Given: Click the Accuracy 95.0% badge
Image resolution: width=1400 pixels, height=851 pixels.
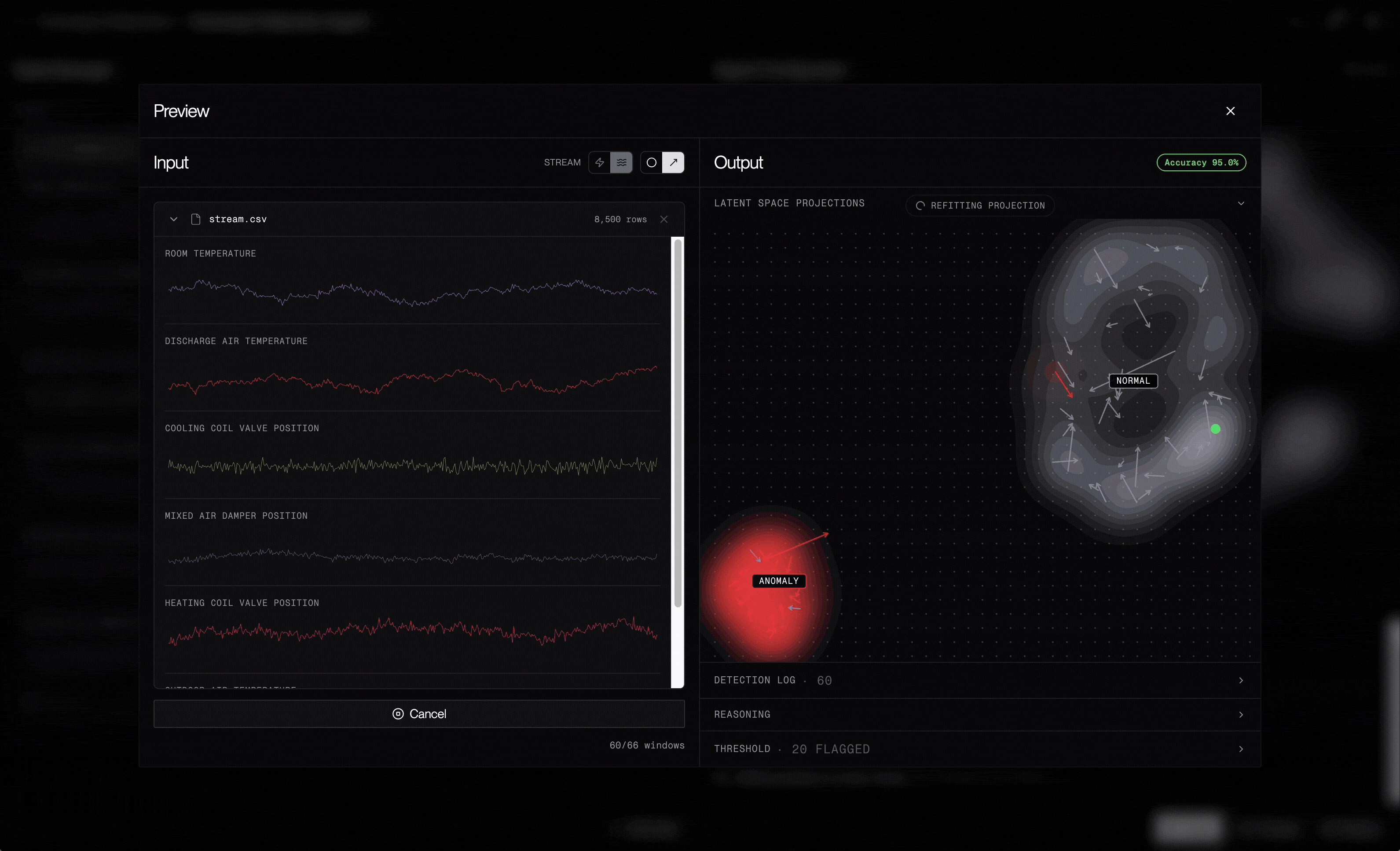Looking at the screenshot, I should click(1201, 162).
